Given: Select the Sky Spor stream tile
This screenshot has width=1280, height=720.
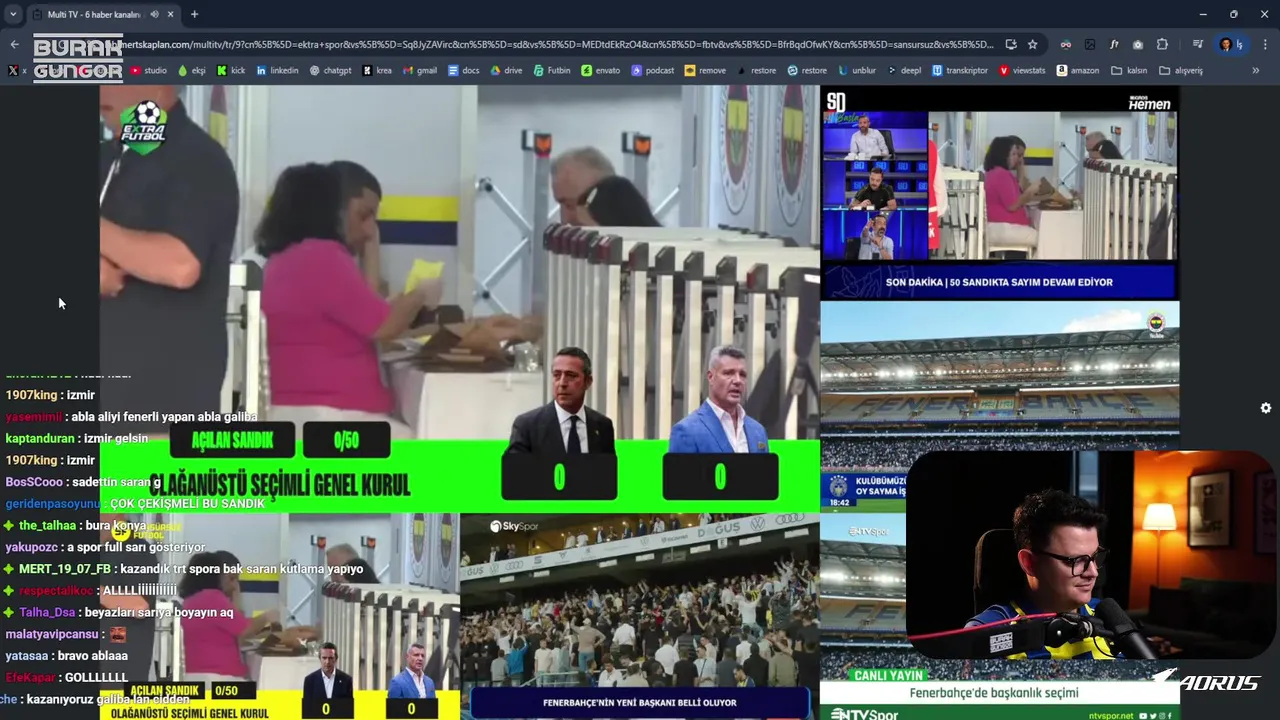Looking at the screenshot, I should point(640,616).
